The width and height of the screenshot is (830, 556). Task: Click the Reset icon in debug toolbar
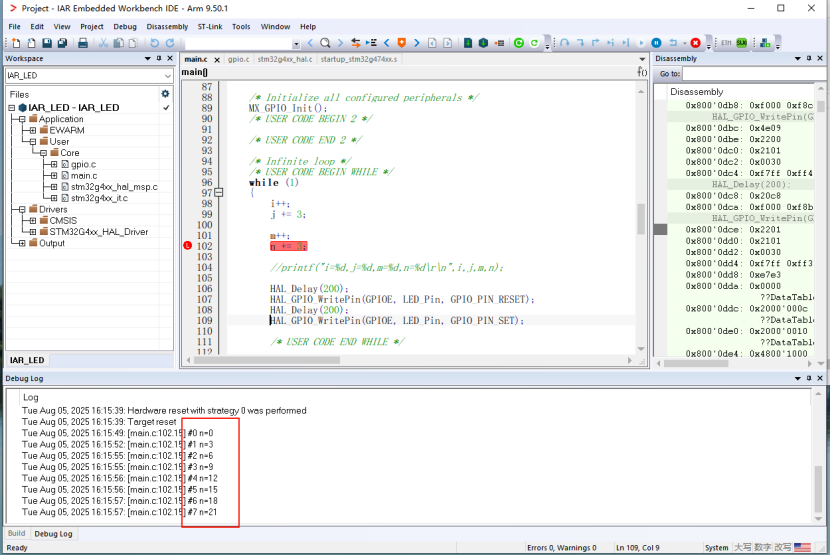(673, 43)
